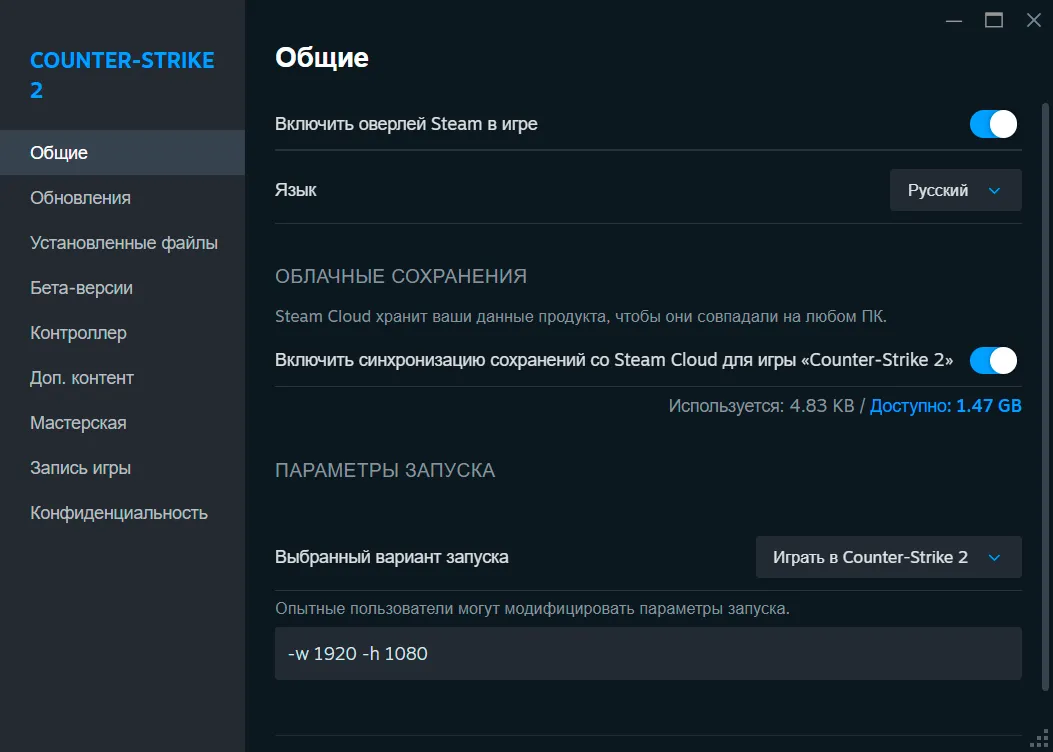Toggle the Steam overlay in-game switch
This screenshot has height=752, width=1053.
pyautogui.click(x=993, y=124)
